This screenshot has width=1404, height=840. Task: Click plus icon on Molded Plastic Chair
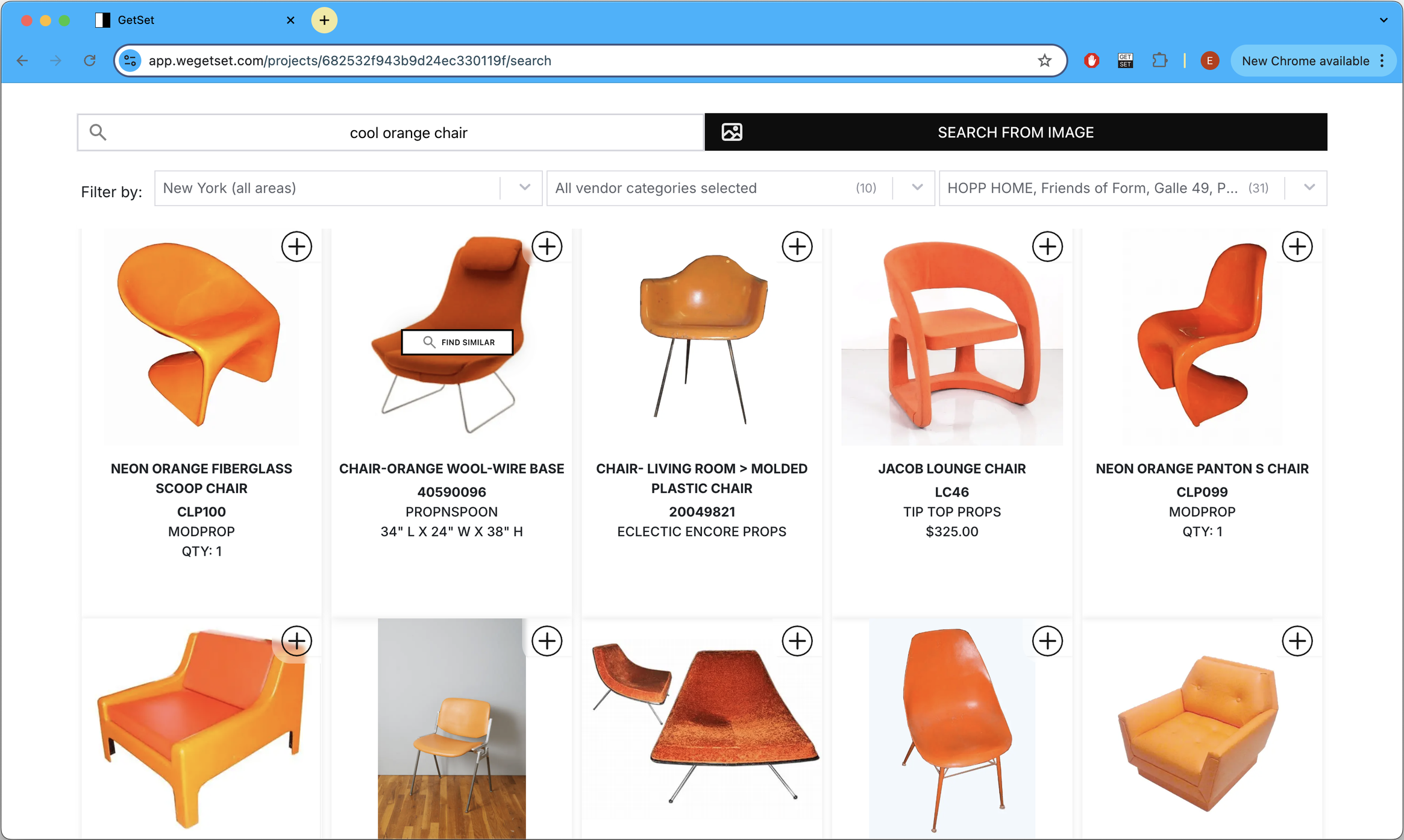tap(797, 246)
